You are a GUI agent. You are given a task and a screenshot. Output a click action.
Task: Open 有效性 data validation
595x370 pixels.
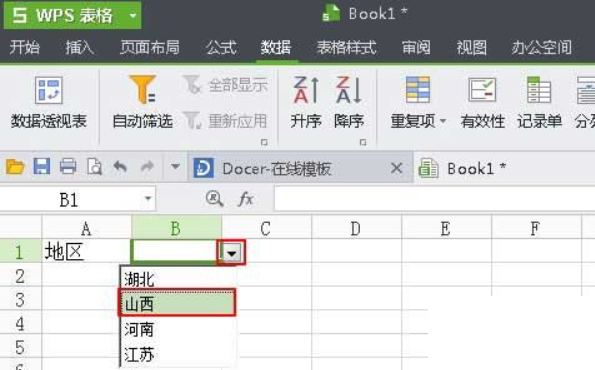(x=482, y=102)
